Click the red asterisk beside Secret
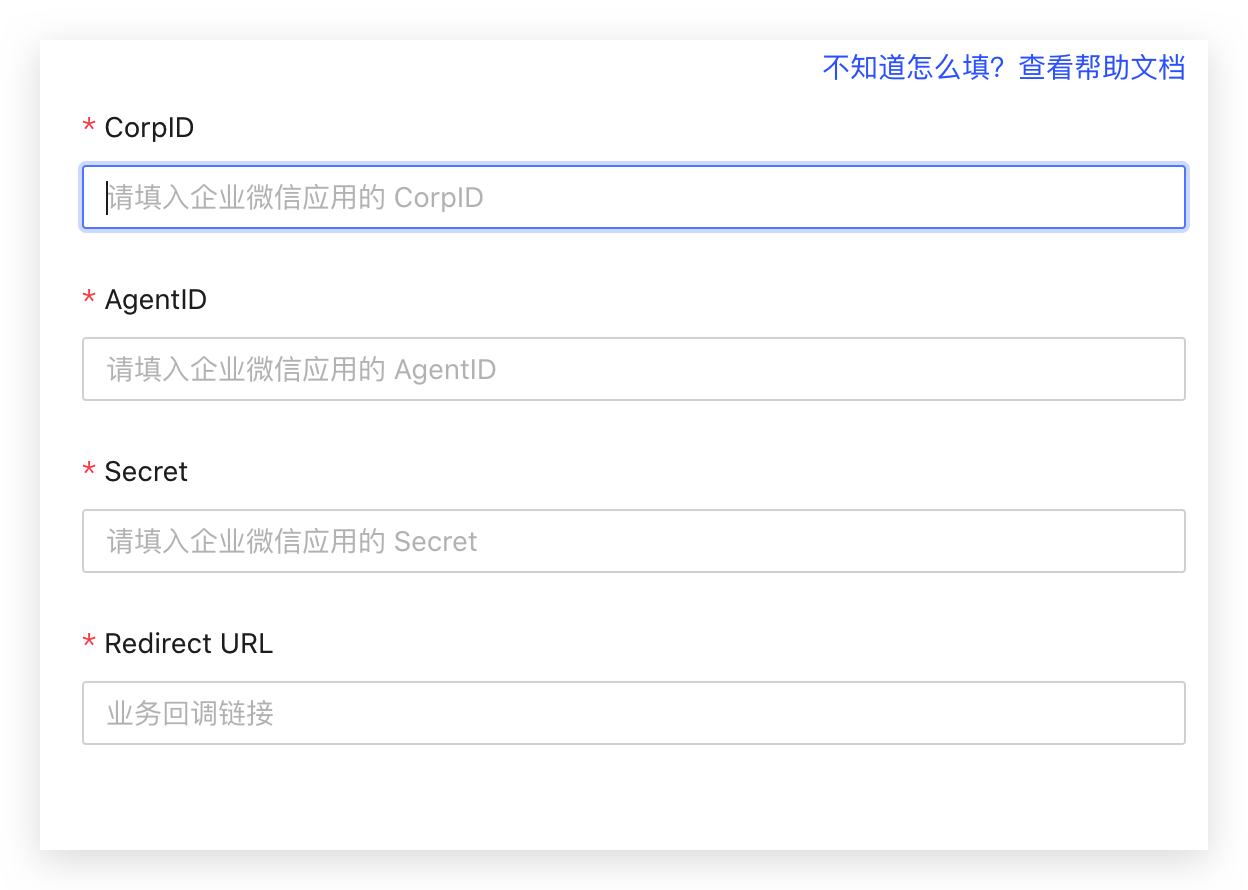1248x890 pixels. click(x=89, y=472)
